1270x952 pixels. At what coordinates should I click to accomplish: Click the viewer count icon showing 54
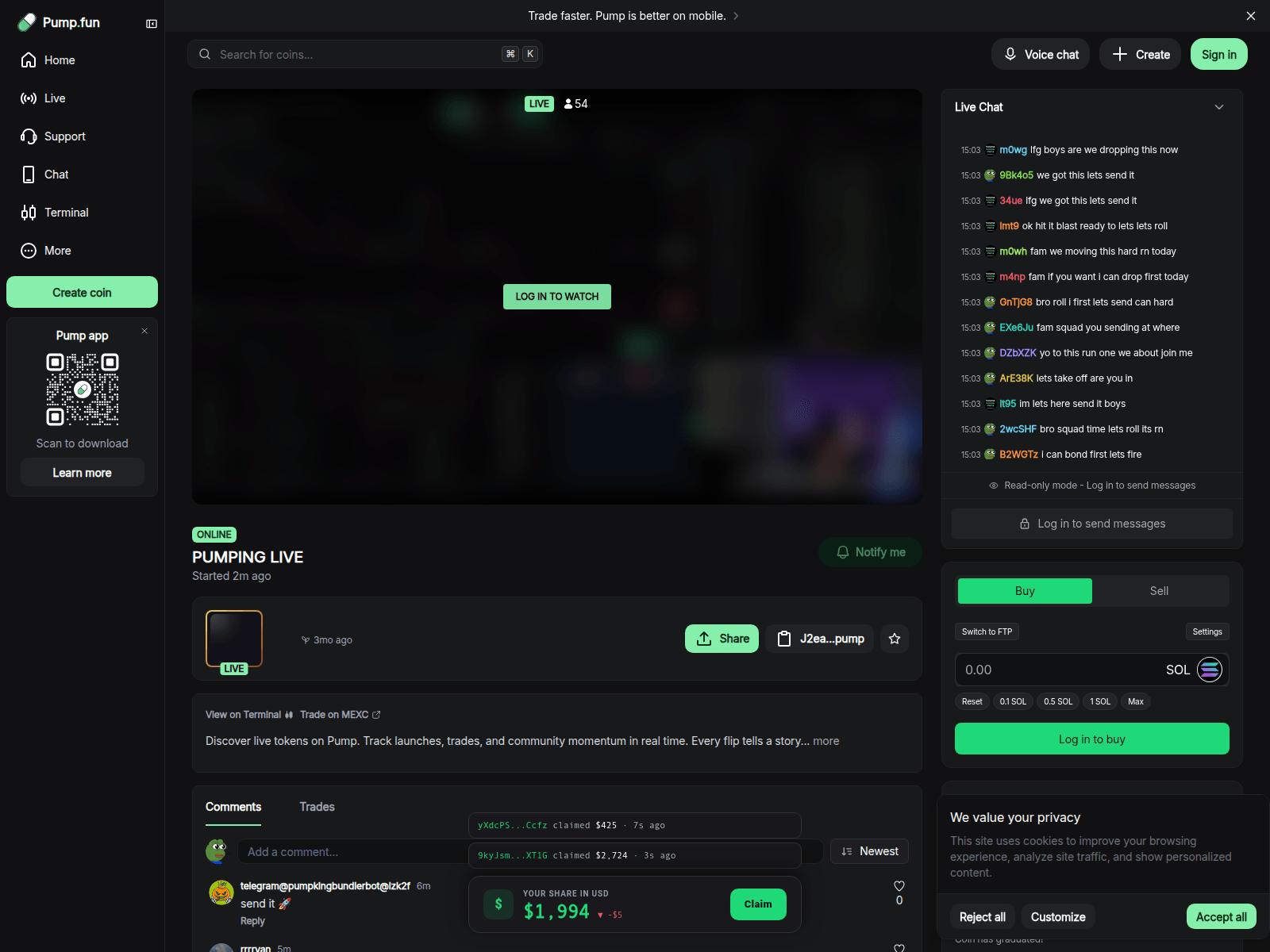568,104
